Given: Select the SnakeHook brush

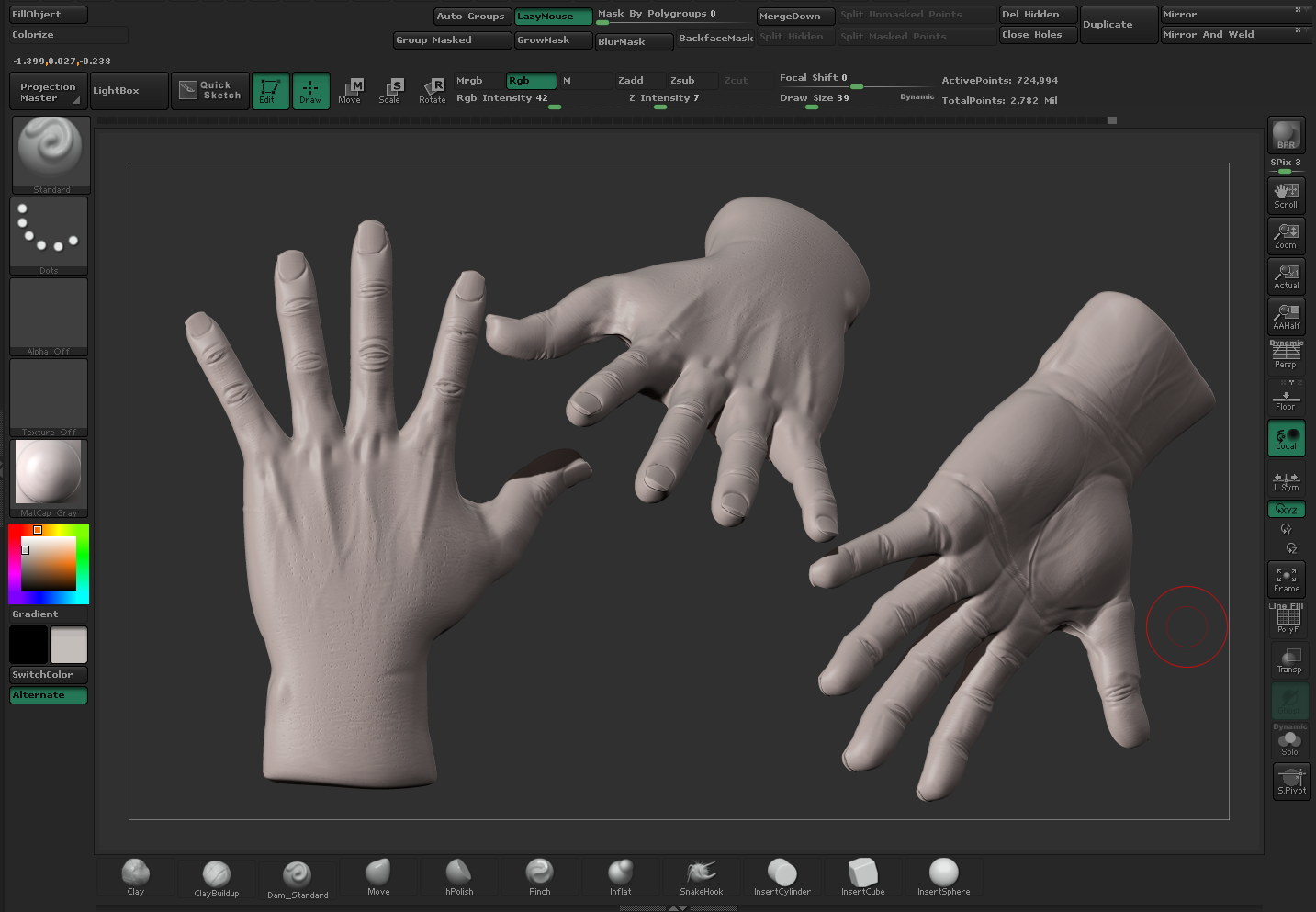Looking at the screenshot, I should pyautogui.click(x=701, y=876).
